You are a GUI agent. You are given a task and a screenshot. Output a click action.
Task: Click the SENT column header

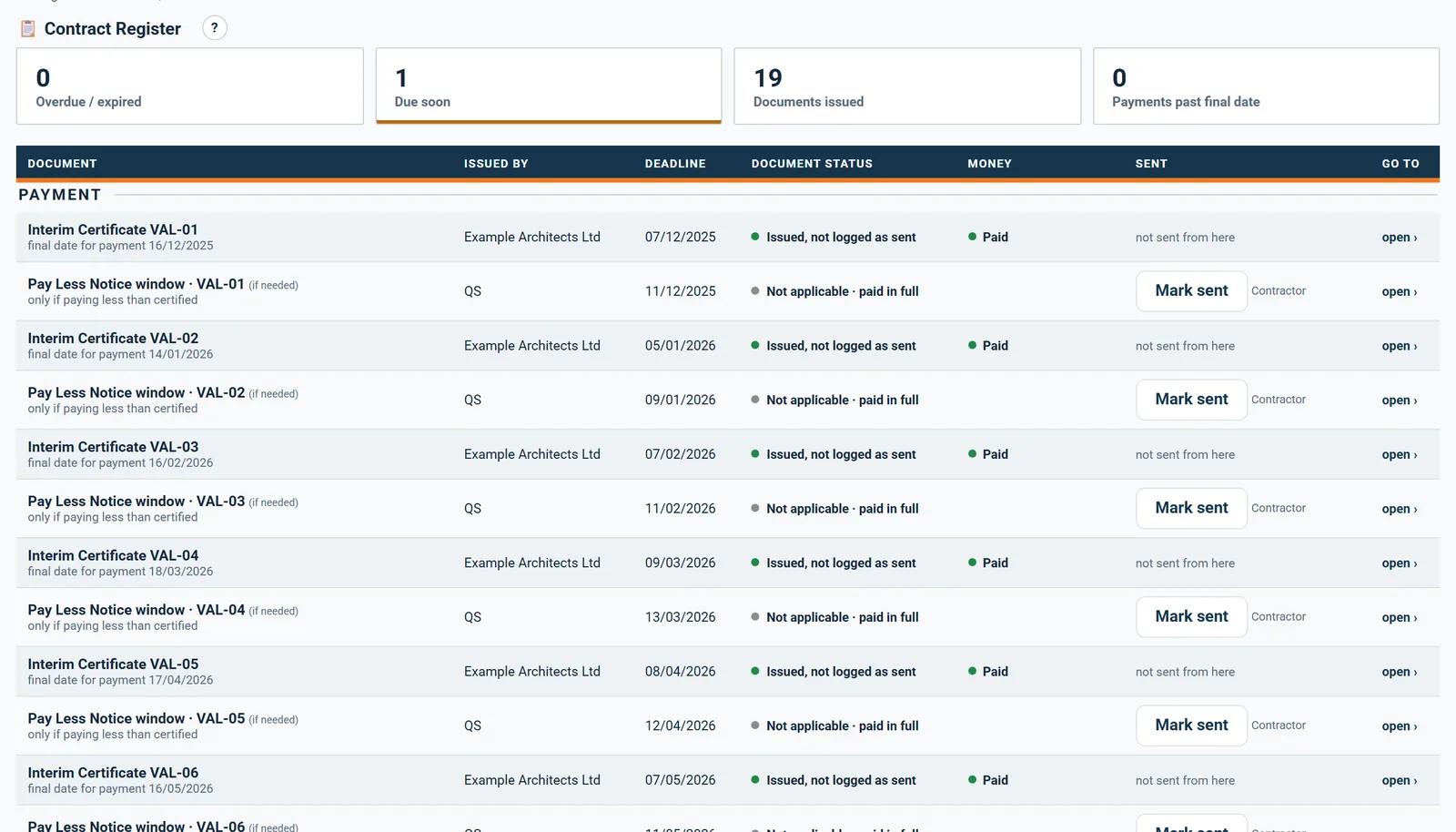click(x=1151, y=164)
